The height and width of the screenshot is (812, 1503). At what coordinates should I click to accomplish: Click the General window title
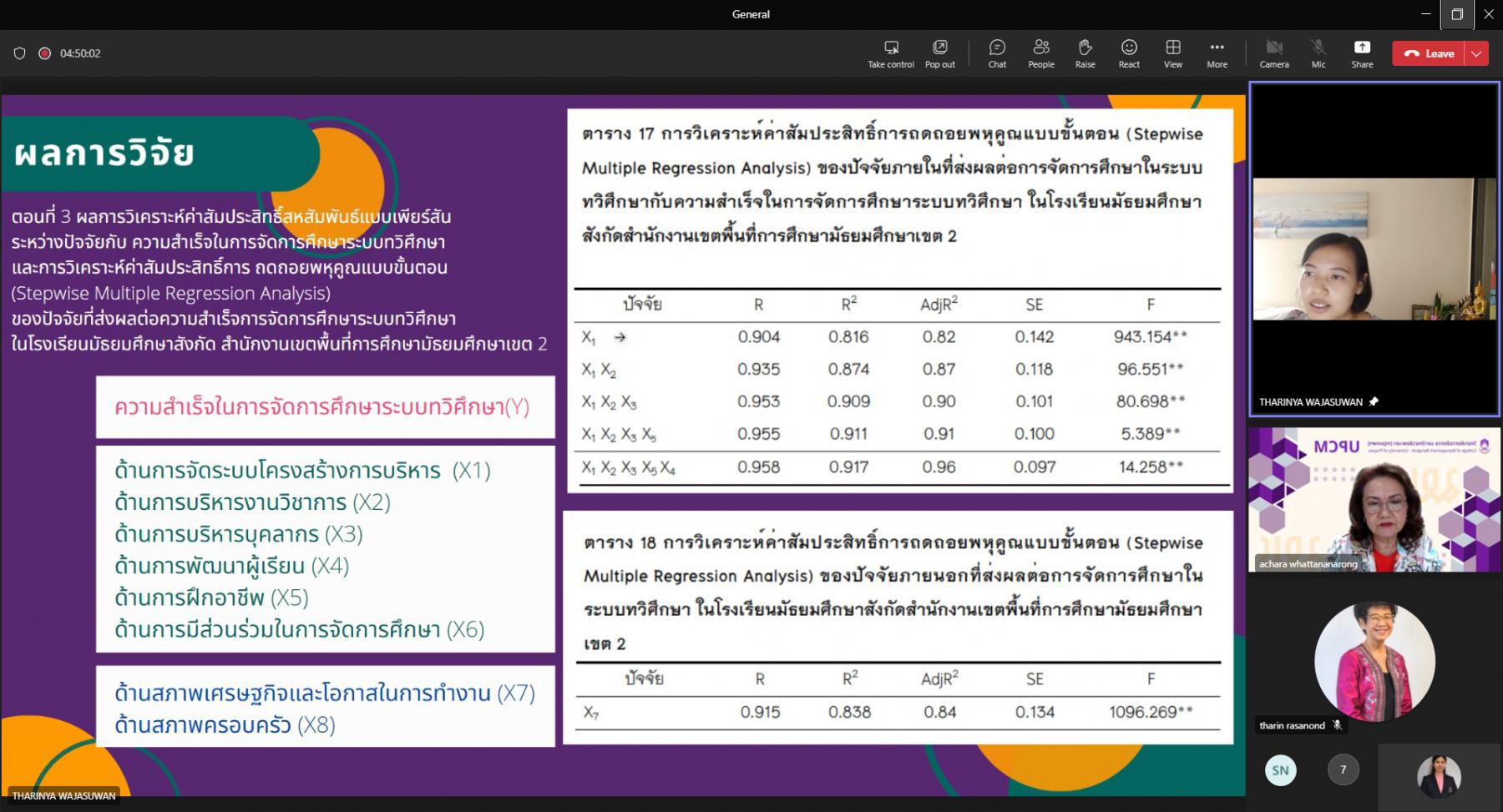pyautogui.click(x=751, y=14)
